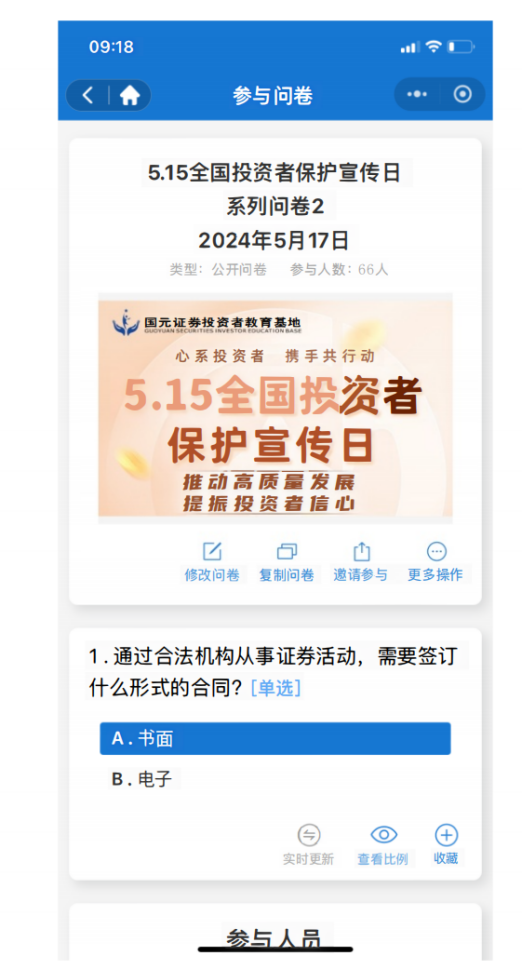Select answer option B. 电子

[275, 779]
